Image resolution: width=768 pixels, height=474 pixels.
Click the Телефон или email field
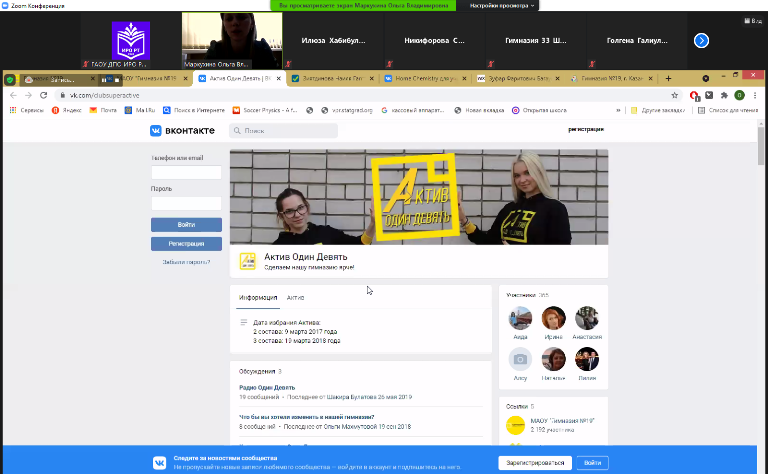186,172
